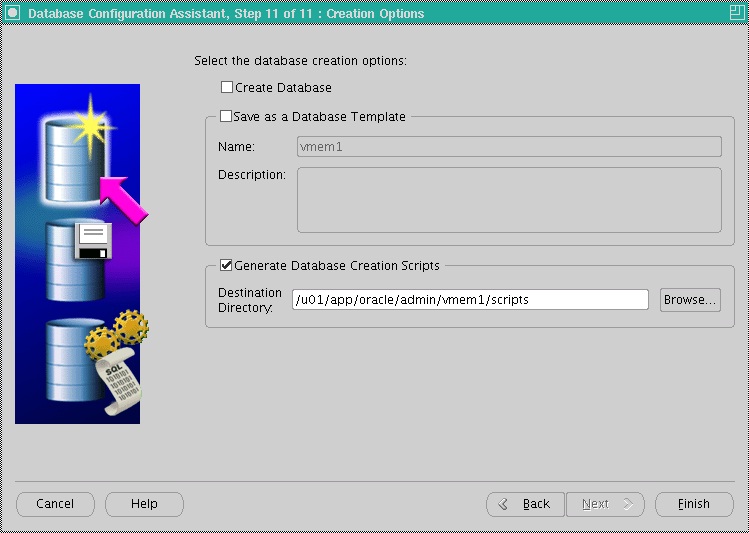Viewport: 749px width, 533px height.
Task: Check Save as a Database Template
Action: 225,116
